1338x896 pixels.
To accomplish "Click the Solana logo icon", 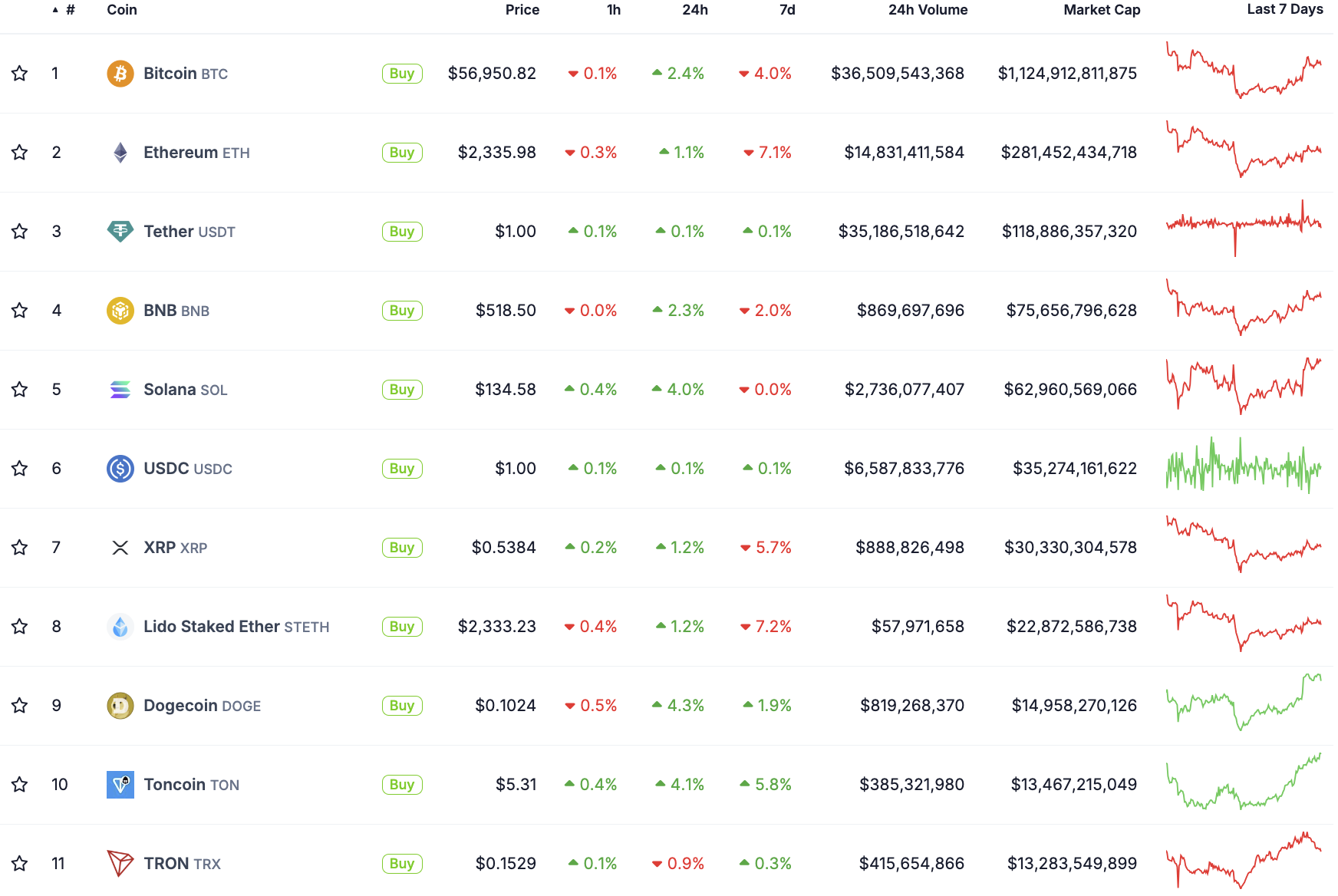I will pos(120,390).
